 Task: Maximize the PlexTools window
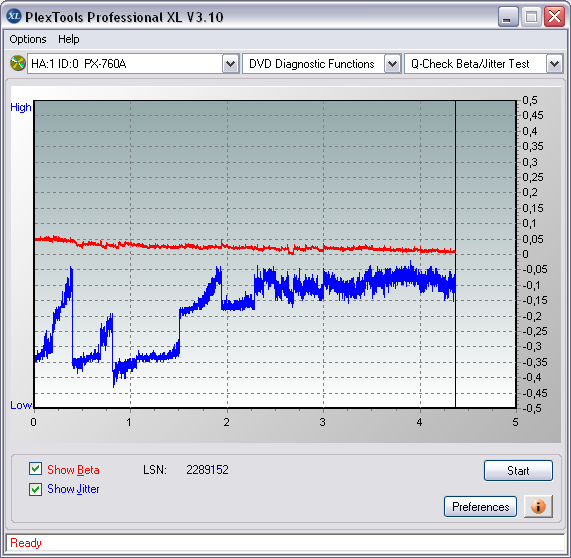(531, 17)
